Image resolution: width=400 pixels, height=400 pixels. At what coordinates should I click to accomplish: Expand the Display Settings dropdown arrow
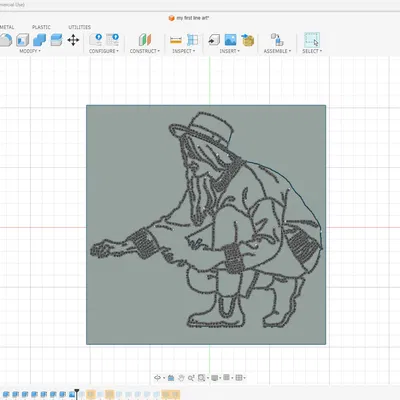pyautogui.click(x=220, y=378)
